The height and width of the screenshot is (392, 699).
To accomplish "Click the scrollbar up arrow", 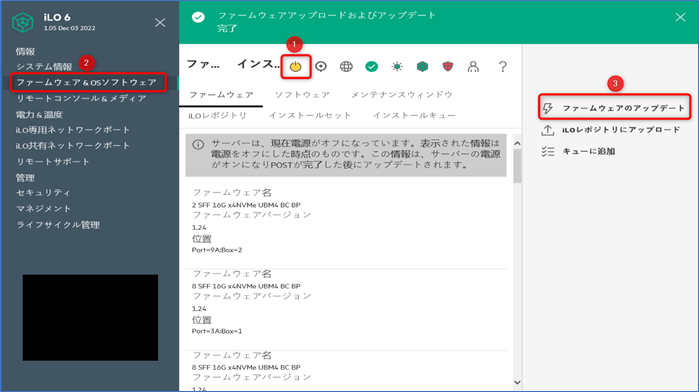I will (517, 144).
